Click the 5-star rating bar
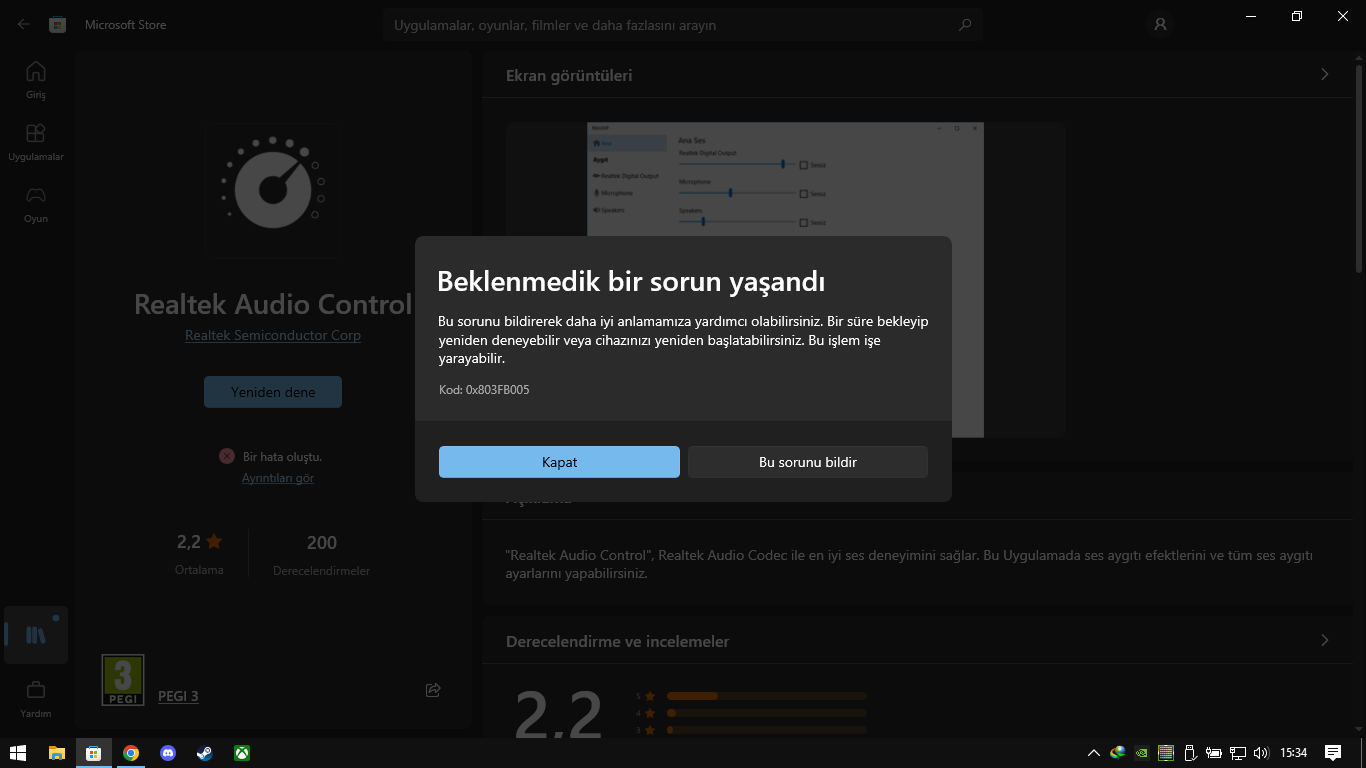The height and width of the screenshot is (768, 1366). (766, 696)
